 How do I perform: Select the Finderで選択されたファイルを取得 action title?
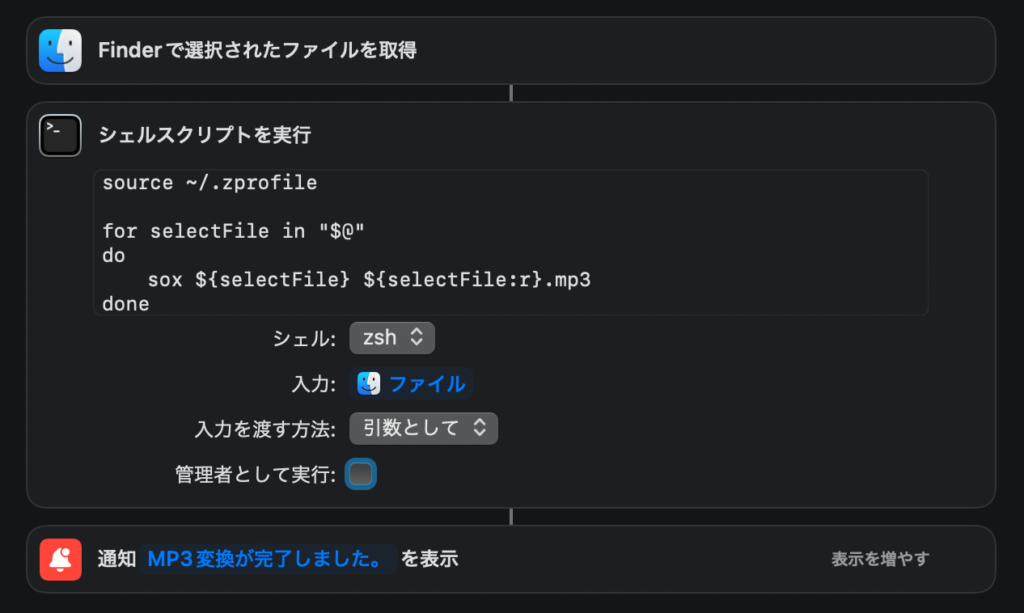tap(257, 50)
